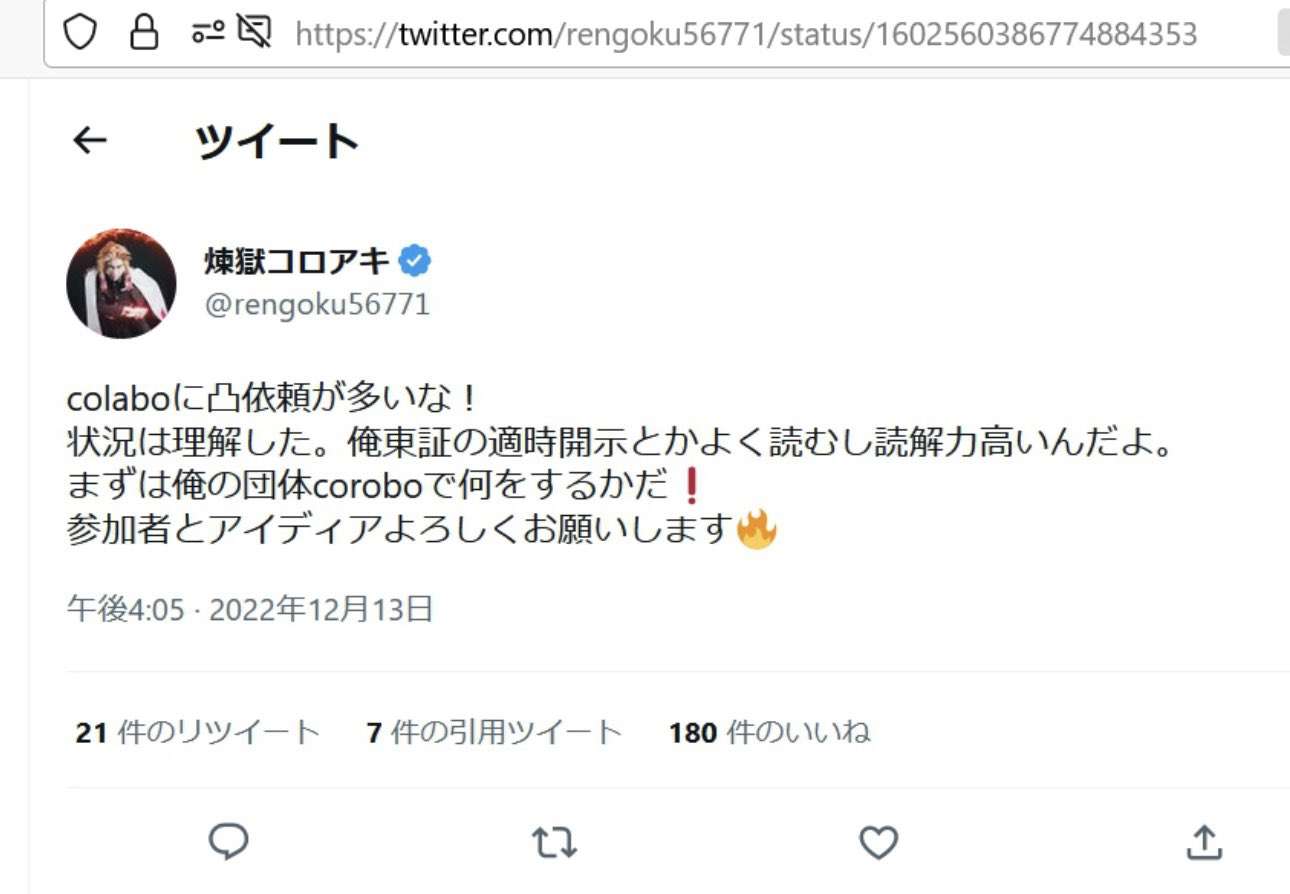The height and width of the screenshot is (894, 1290).
Task: Focus the twitter.com address bar URL
Action: pos(746,34)
